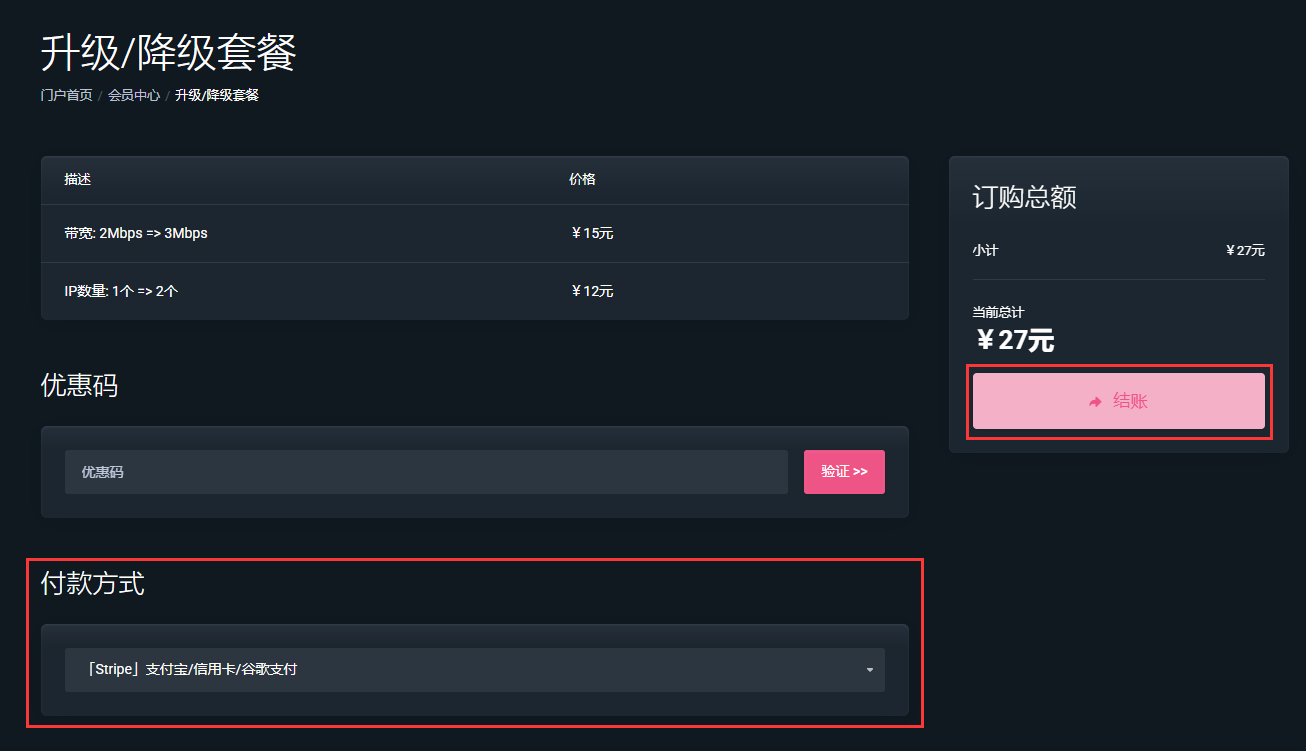Screen dimensions: 1306x751
Task: Click the ¥15元 bandwidth price
Action: pos(591,233)
